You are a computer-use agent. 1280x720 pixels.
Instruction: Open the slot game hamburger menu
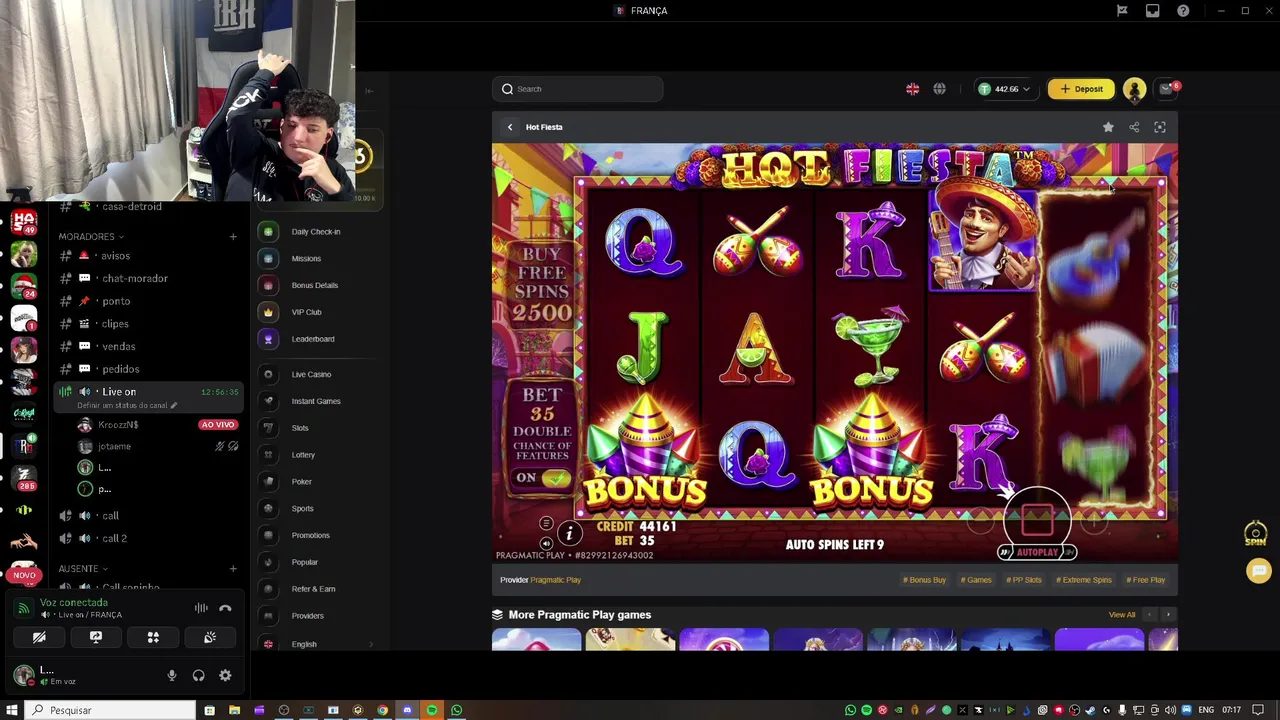546,524
